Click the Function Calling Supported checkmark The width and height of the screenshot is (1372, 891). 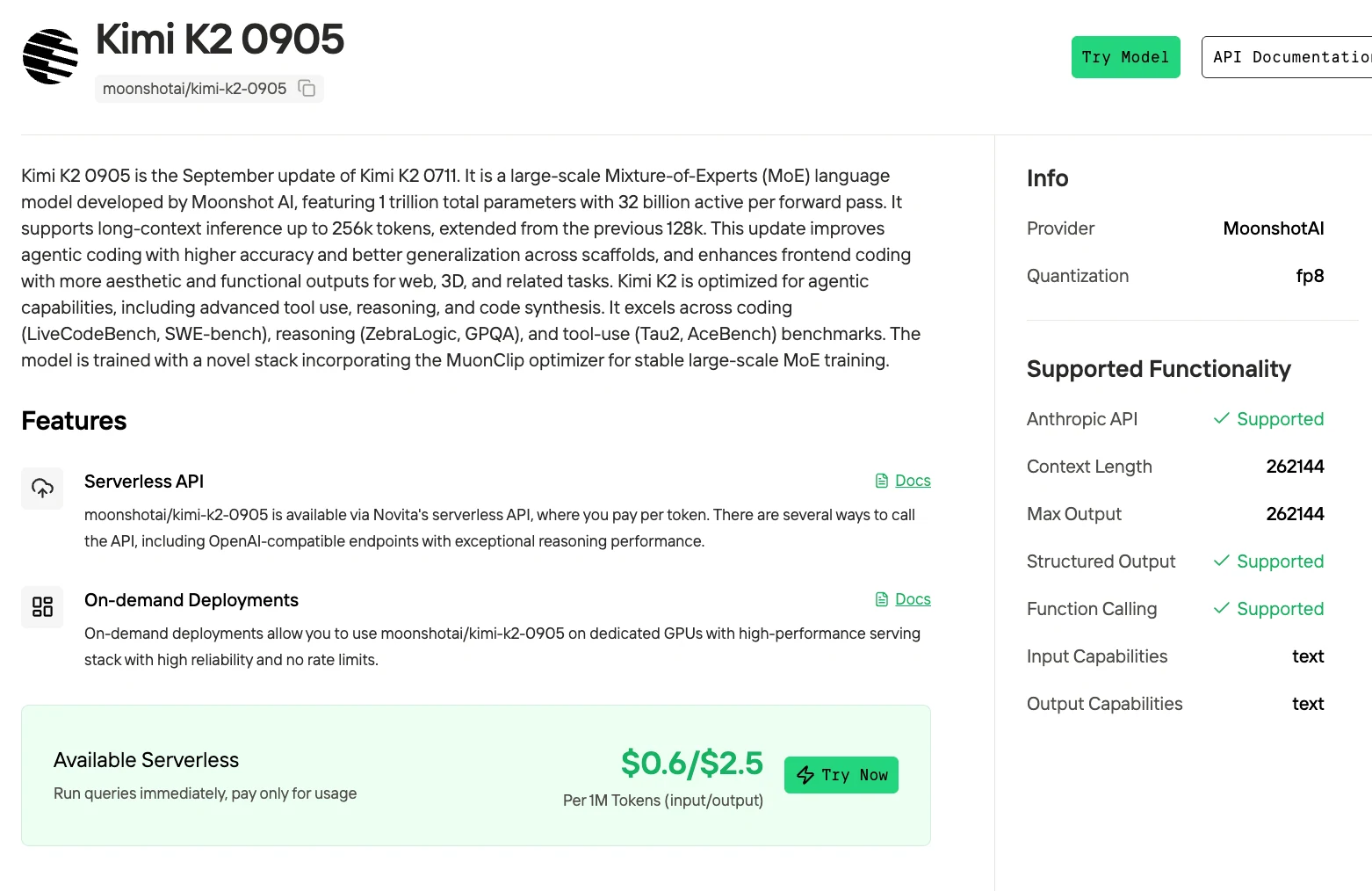point(1221,608)
